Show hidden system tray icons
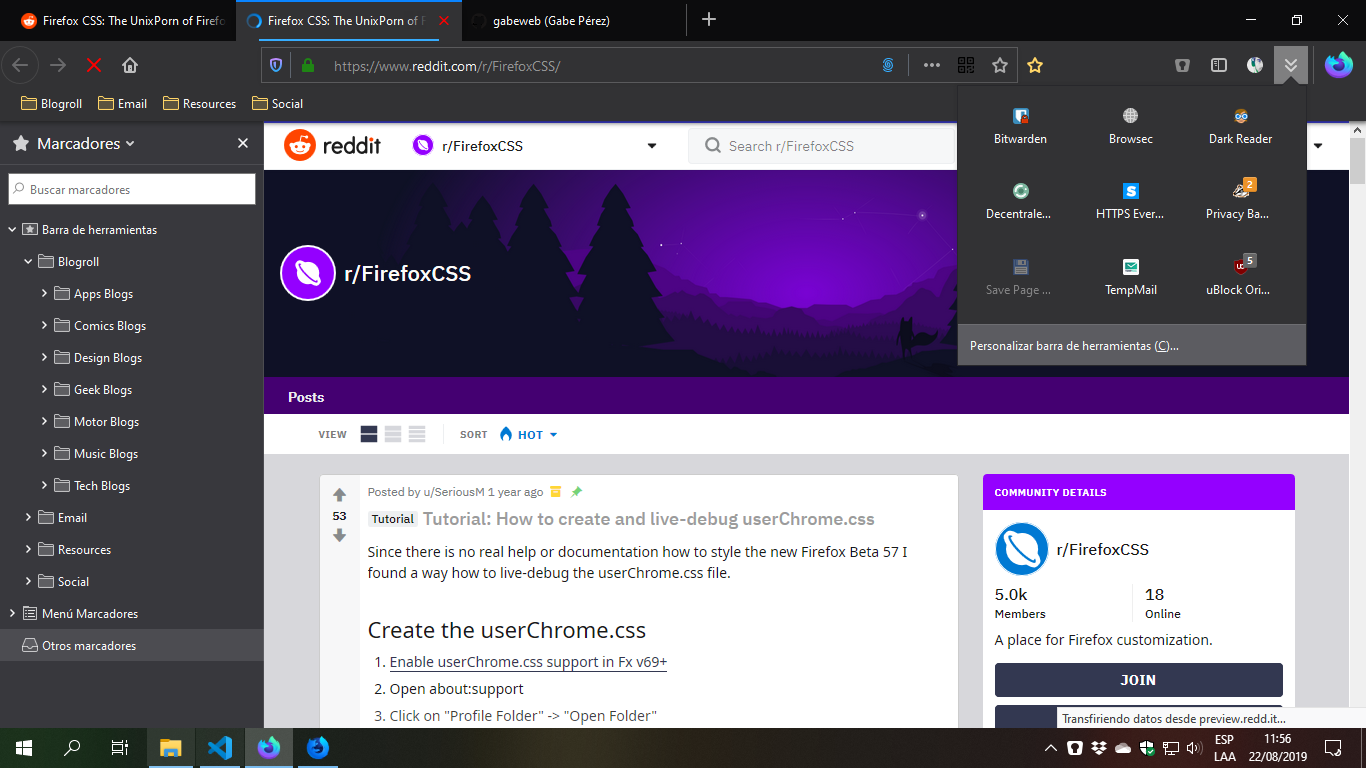The width and height of the screenshot is (1366, 768). [x=1050, y=748]
